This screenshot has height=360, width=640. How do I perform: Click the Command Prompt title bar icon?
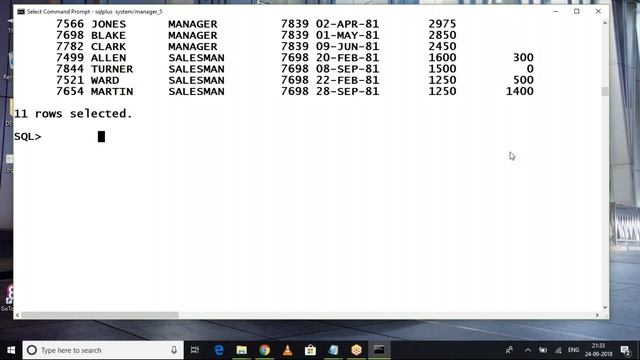(x=21, y=11)
